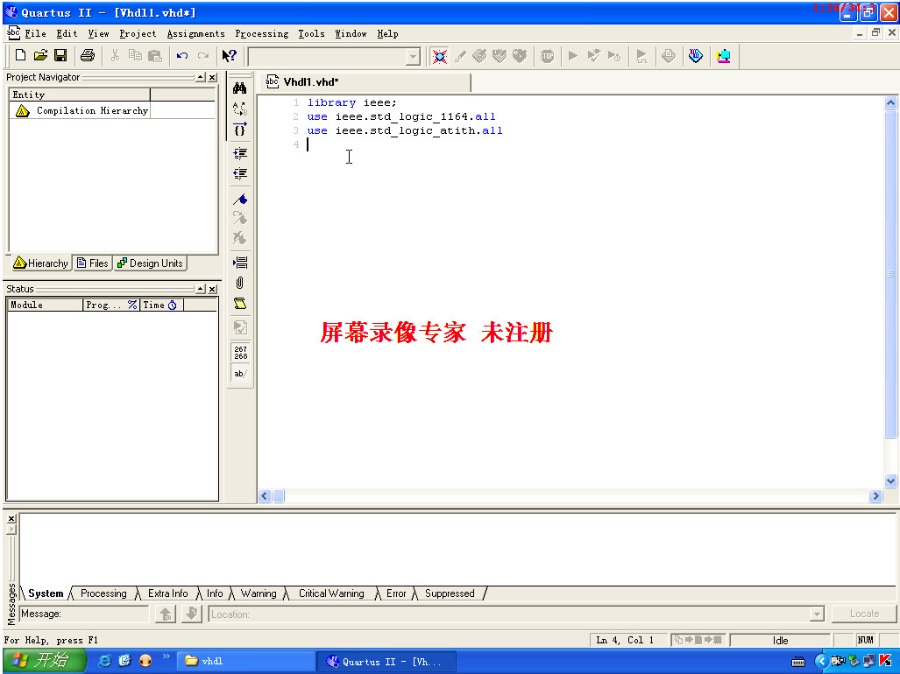Select the Hierarchy tab

tap(40, 263)
